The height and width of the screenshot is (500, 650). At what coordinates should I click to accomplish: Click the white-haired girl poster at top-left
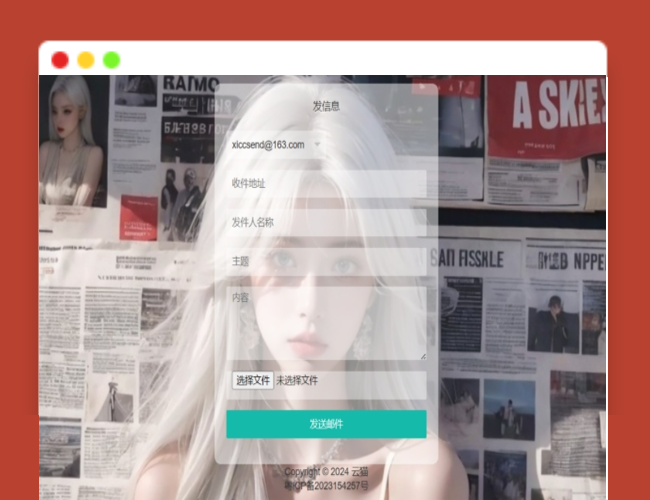73,140
